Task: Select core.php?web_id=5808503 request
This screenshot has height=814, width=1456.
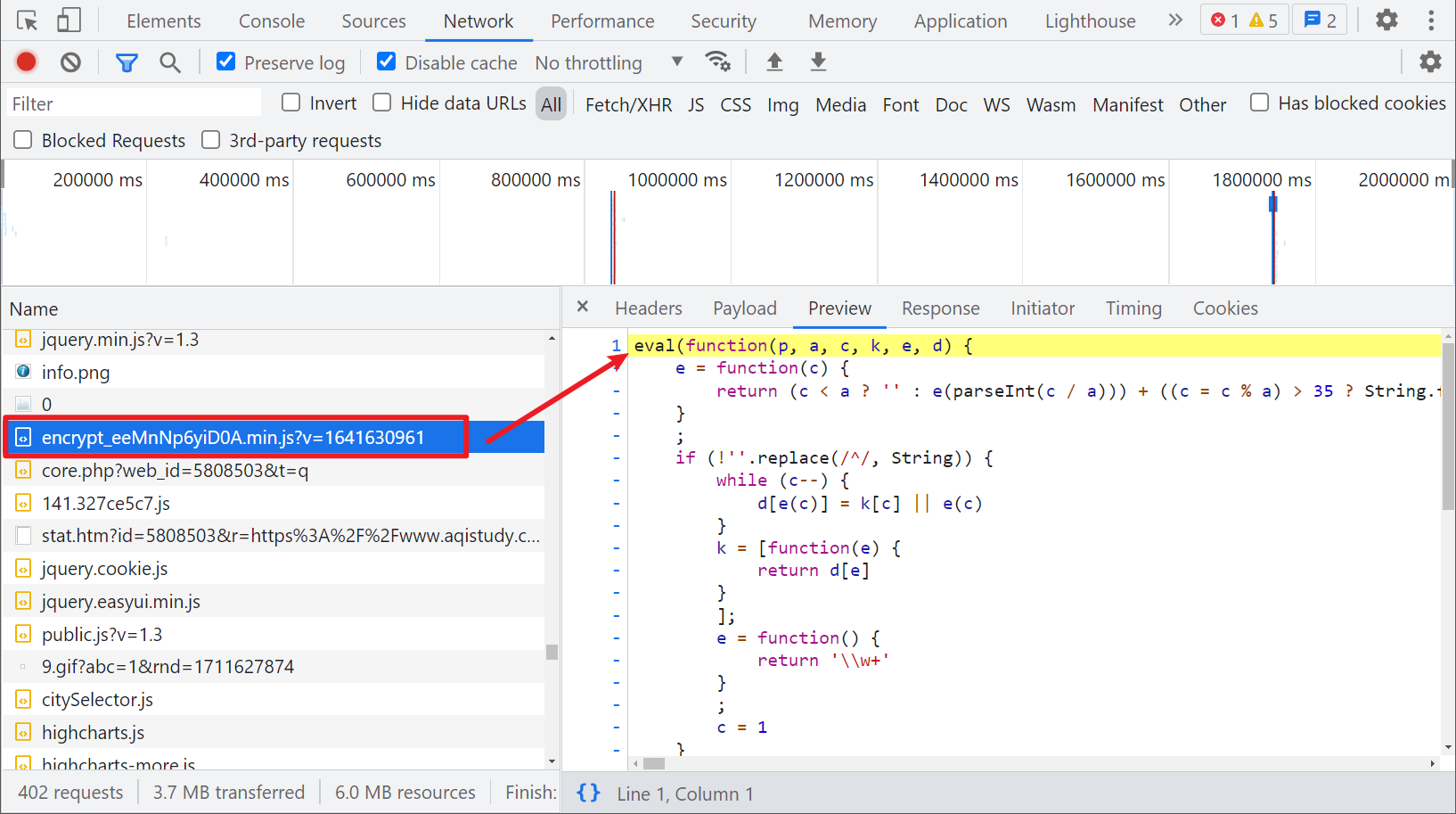Action: (x=274, y=470)
